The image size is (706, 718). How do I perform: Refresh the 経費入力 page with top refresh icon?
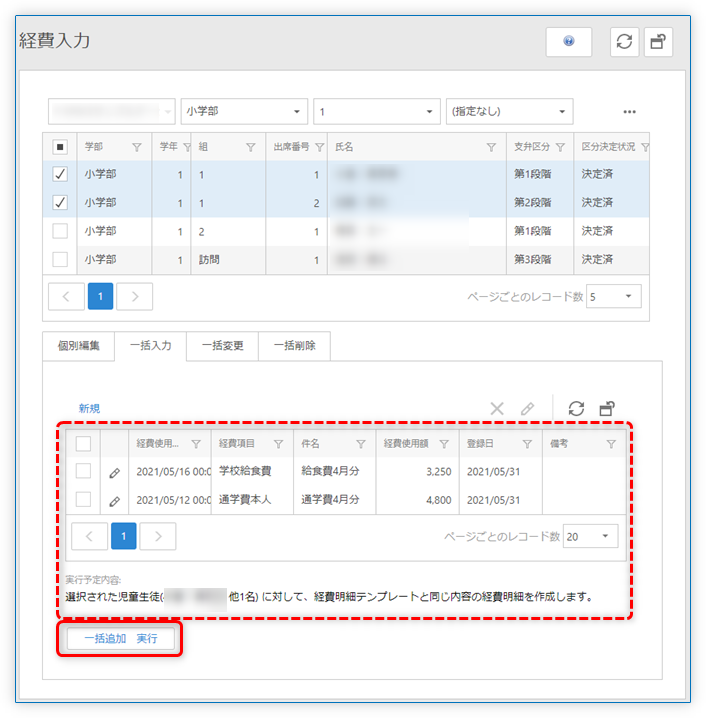tap(624, 42)
